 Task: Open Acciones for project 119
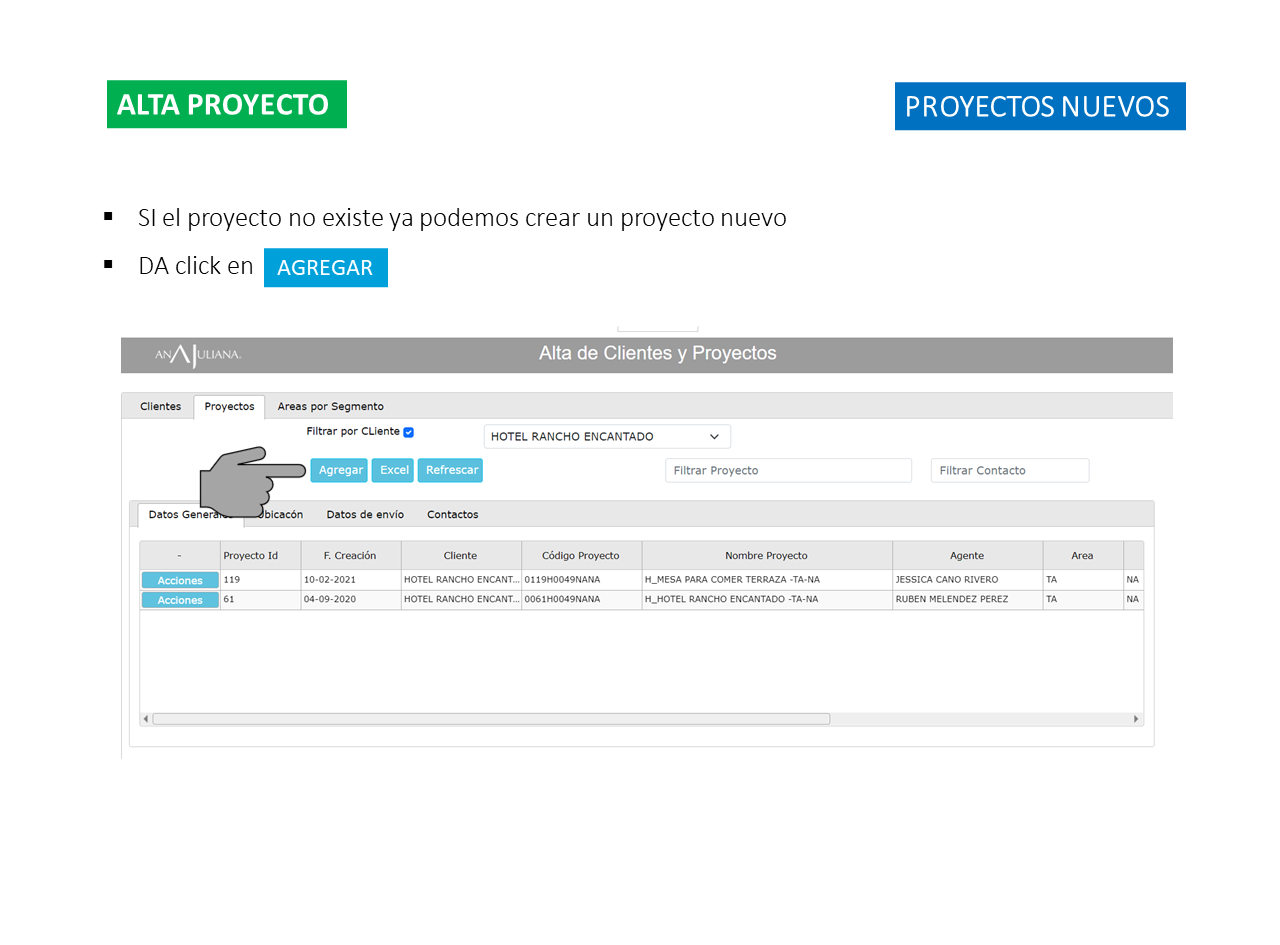point(180,581)
